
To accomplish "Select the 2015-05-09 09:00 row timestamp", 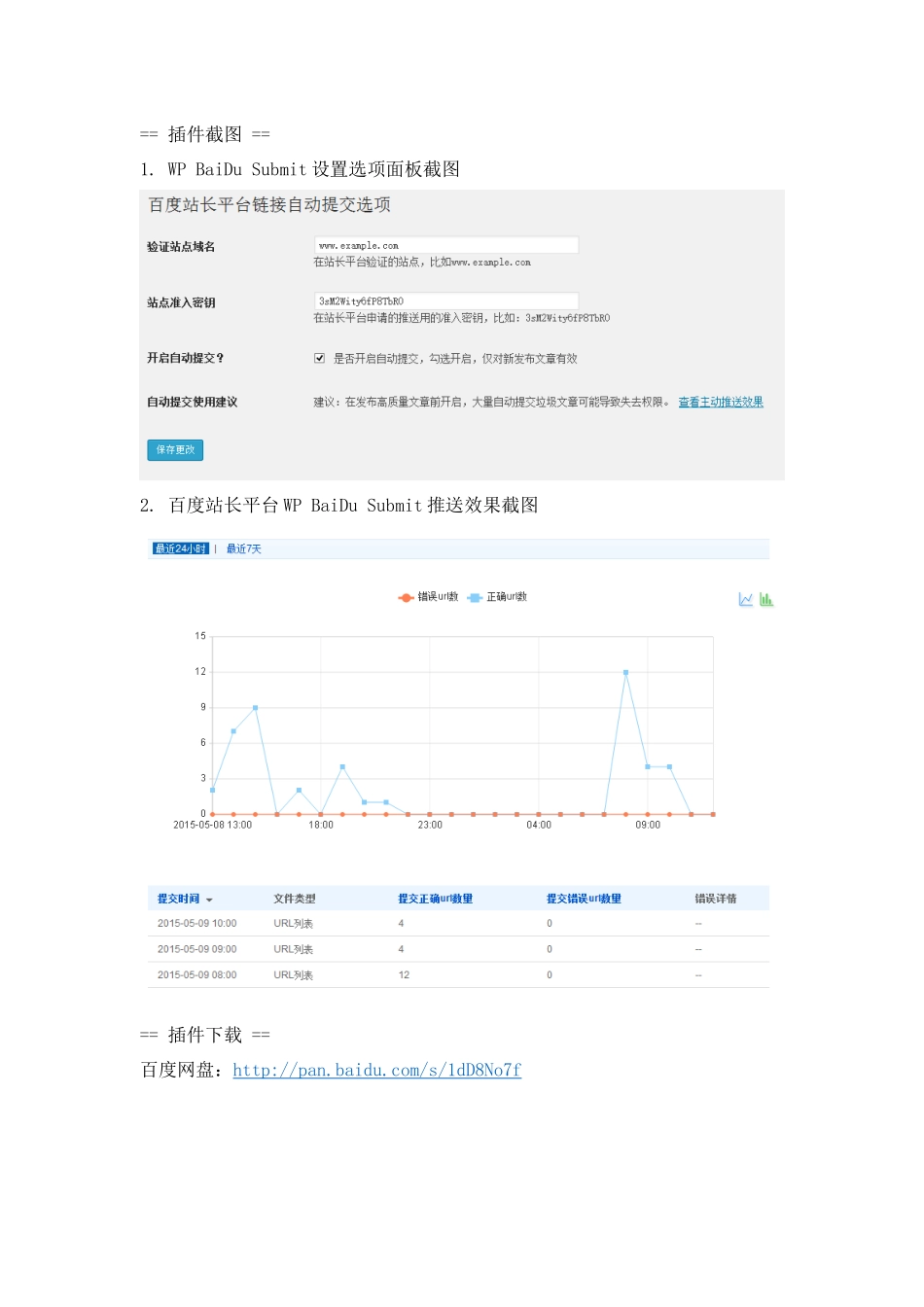I will 196,949.
